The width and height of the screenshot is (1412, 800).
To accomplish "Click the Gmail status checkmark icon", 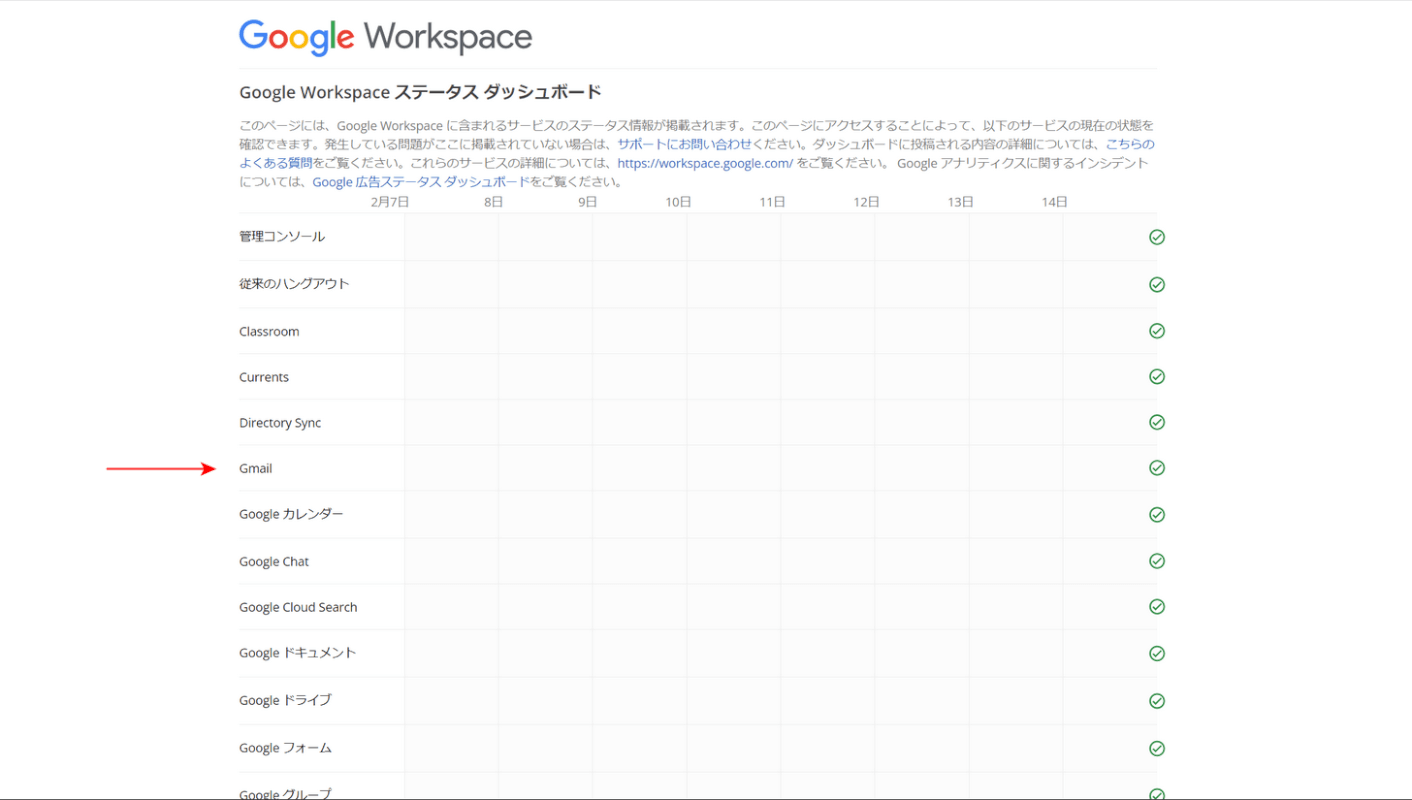I will click(1157, 468).
